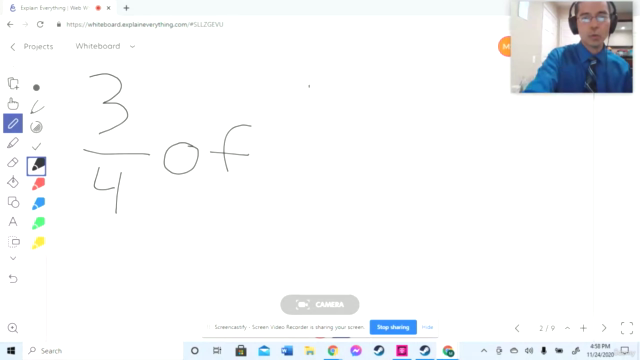The height and width of the screenshot is (360, 640).
Task: Select the Hand tool
Action: click(x=13, y=104)
